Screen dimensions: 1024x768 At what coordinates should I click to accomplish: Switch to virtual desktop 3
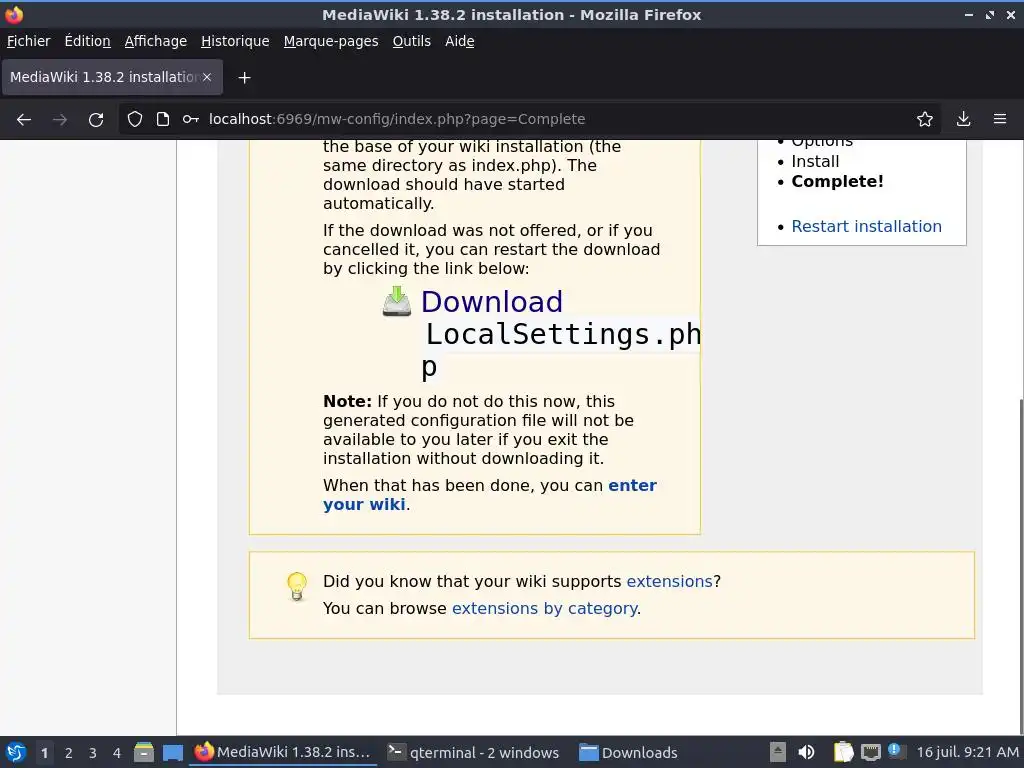93,752
